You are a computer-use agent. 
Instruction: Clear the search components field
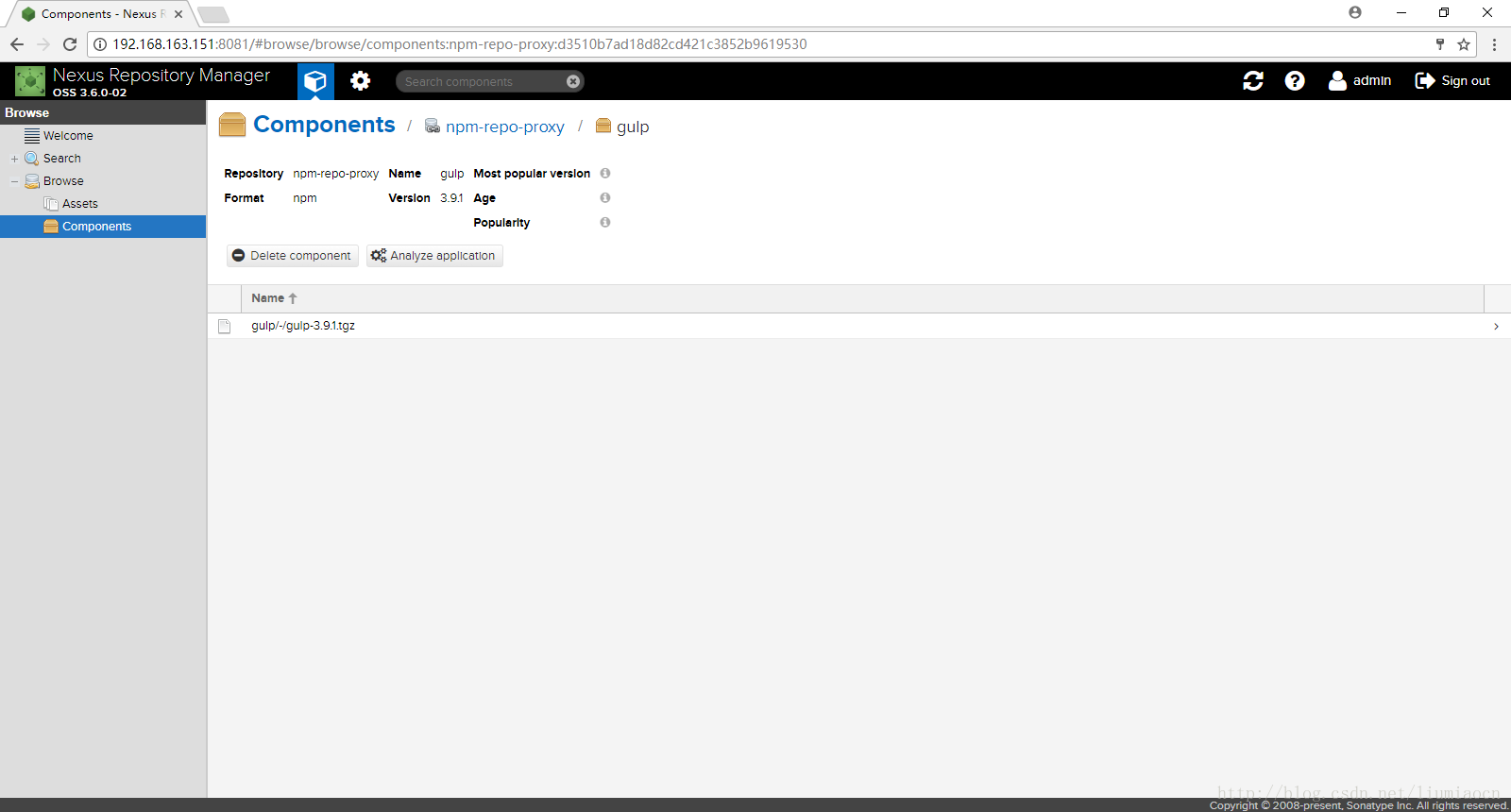tap(573, 82)
